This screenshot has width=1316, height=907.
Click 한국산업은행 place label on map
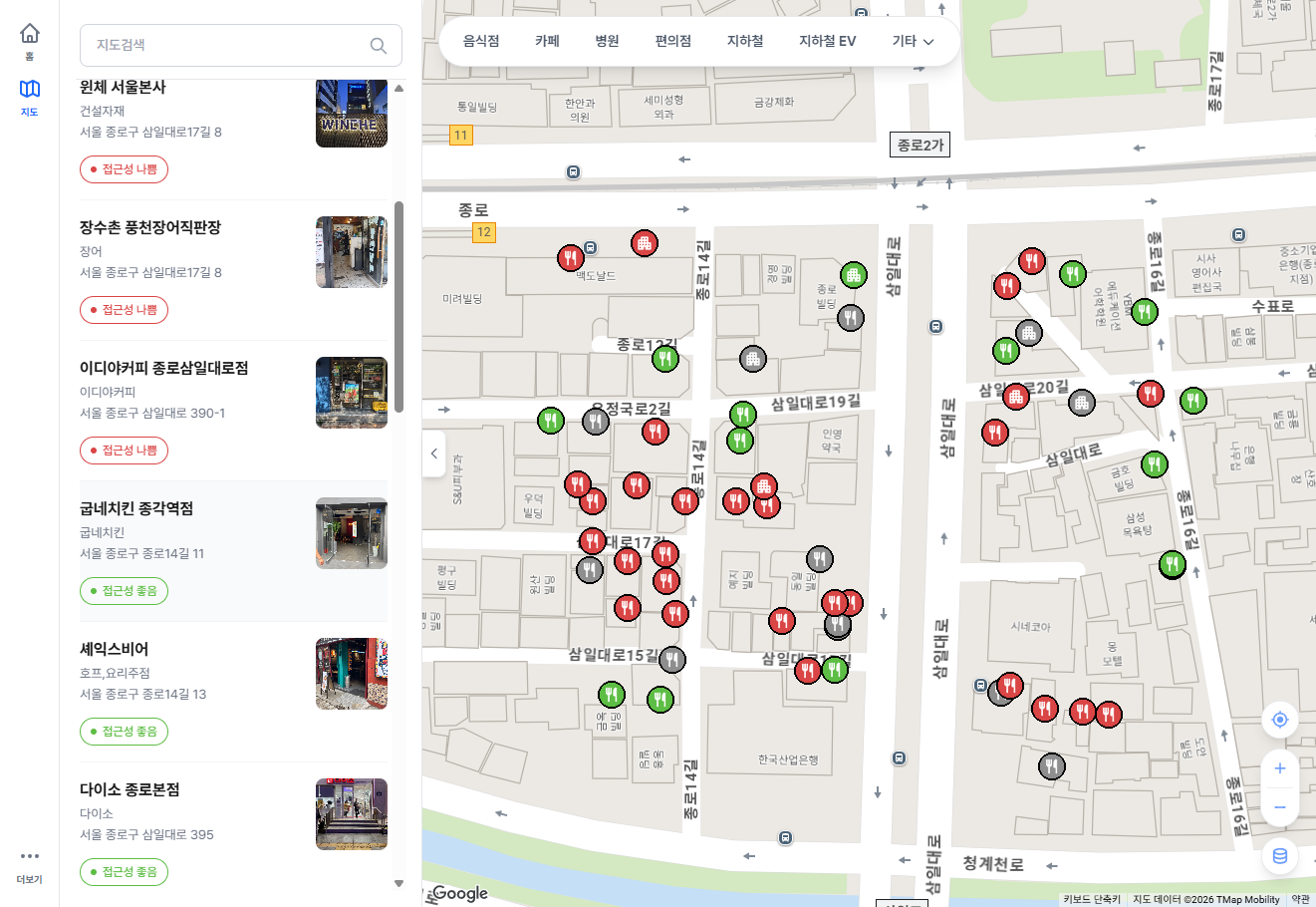[788, 759]
